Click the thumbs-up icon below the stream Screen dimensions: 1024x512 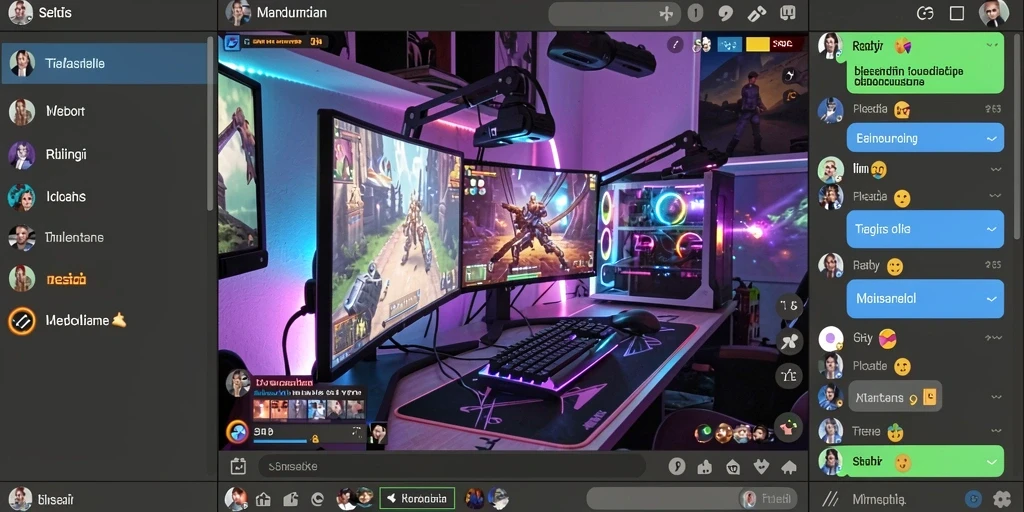tap(705, 466)
